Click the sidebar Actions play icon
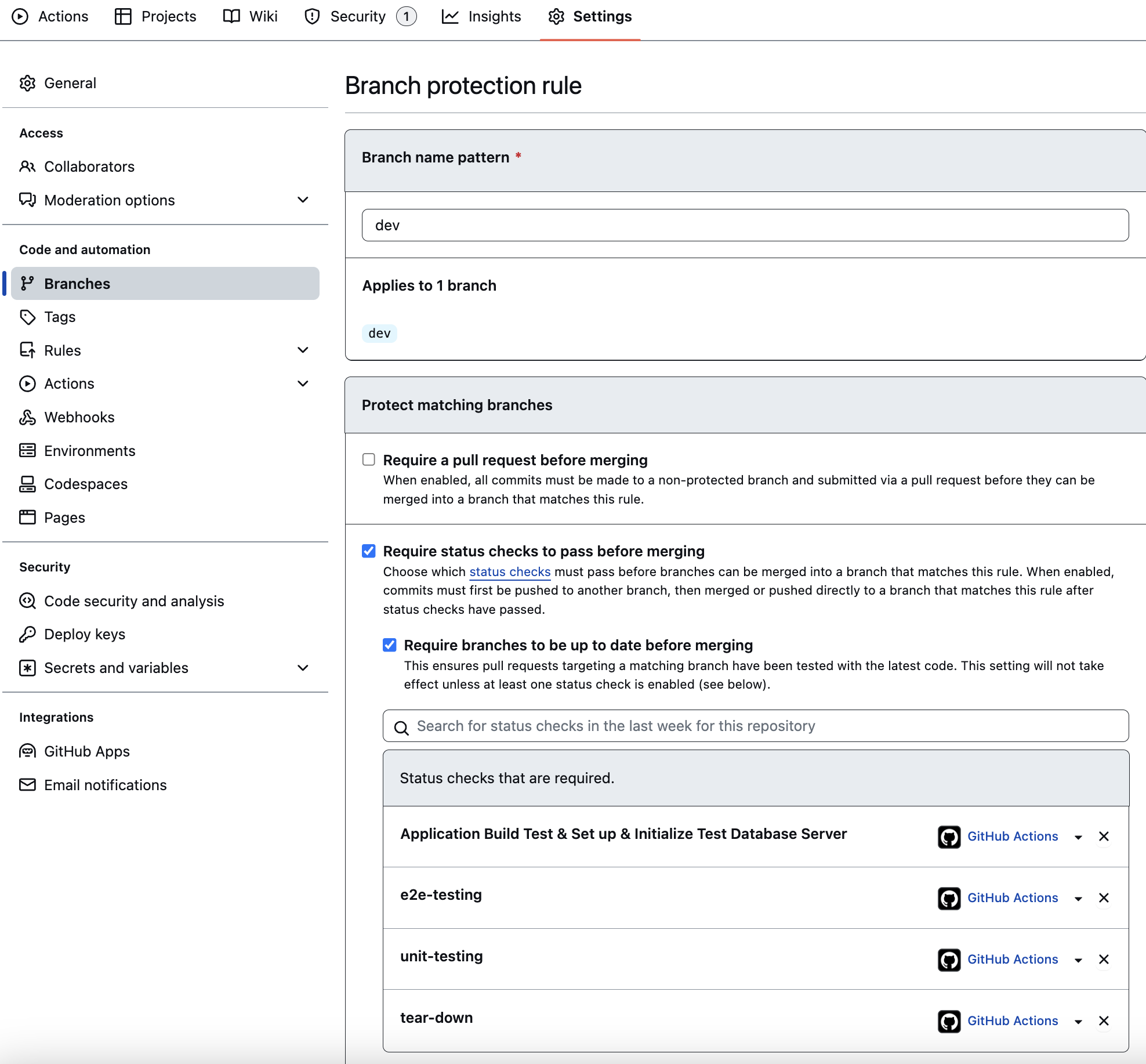The image size is (1146, 1064). pyautogui.click(x=27, y=383)
